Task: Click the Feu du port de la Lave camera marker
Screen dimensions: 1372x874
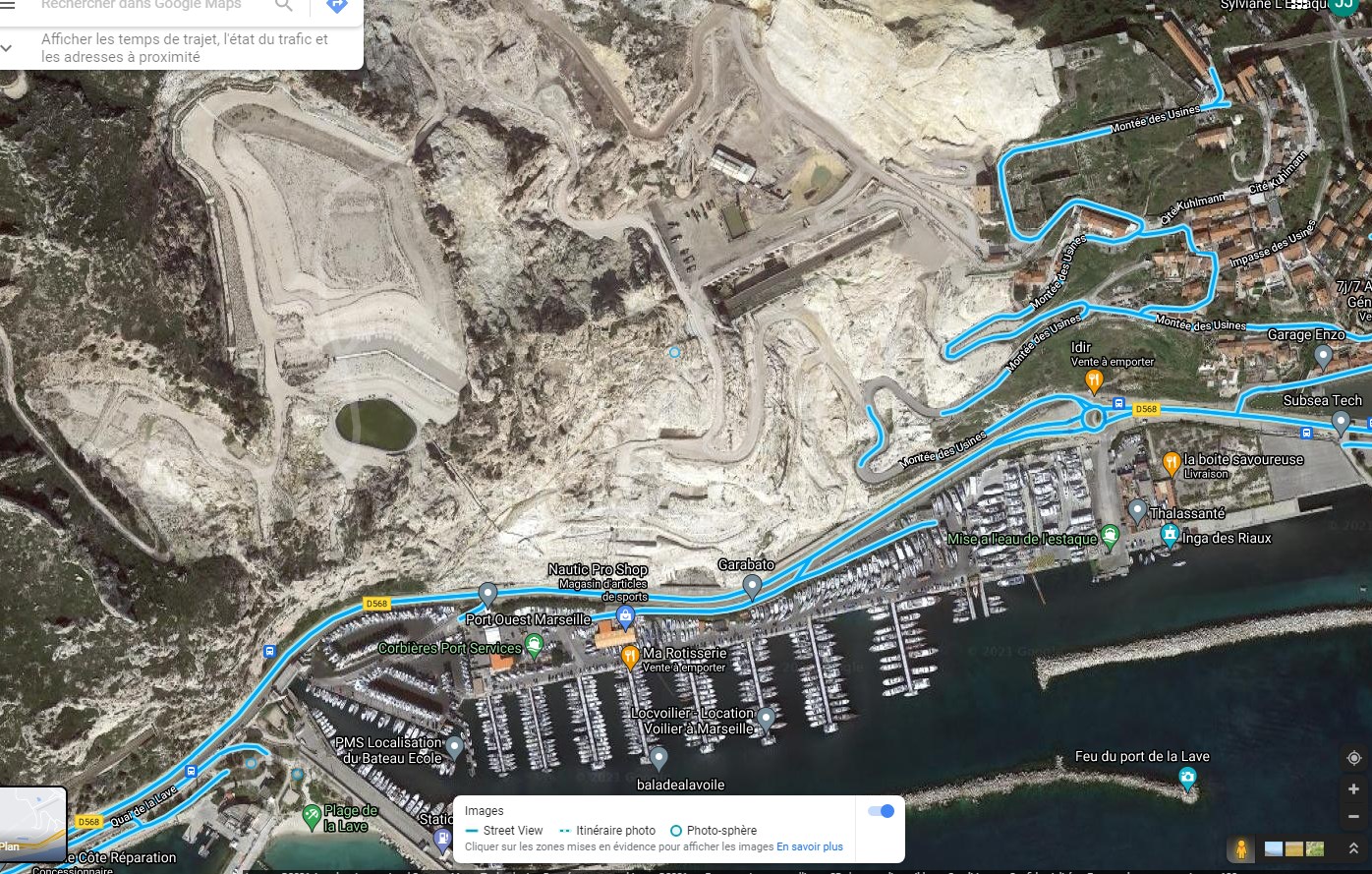Action: click(x=1187, y=780)
